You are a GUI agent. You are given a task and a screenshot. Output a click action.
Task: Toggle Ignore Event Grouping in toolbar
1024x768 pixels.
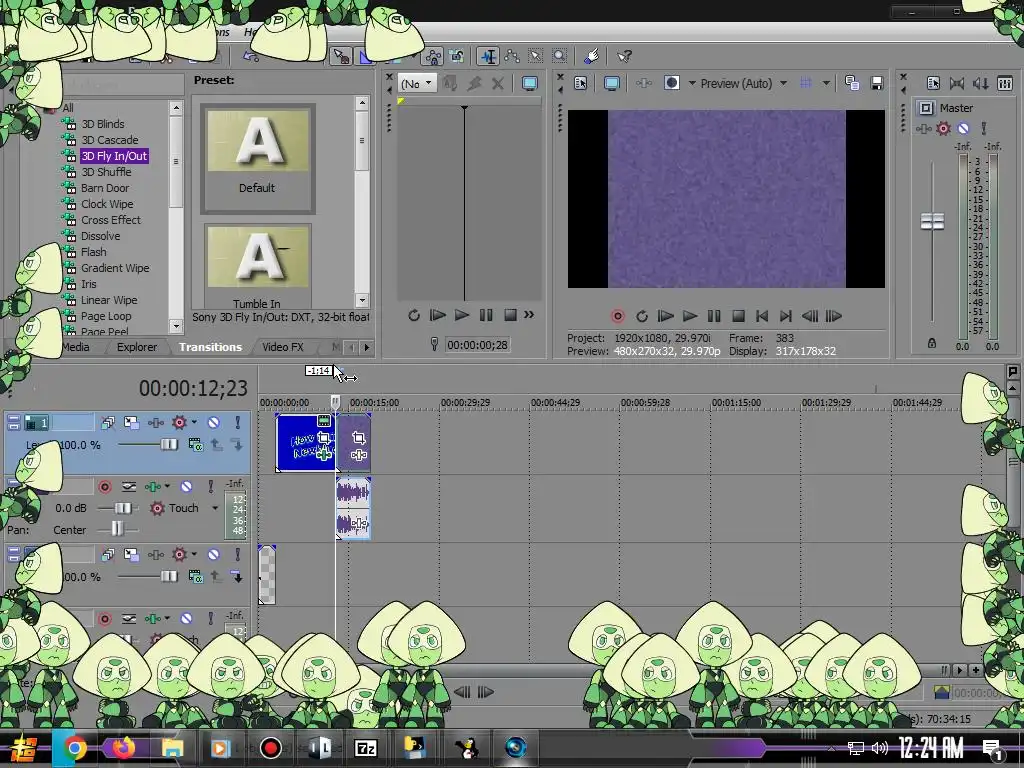[x=456, y=57]
